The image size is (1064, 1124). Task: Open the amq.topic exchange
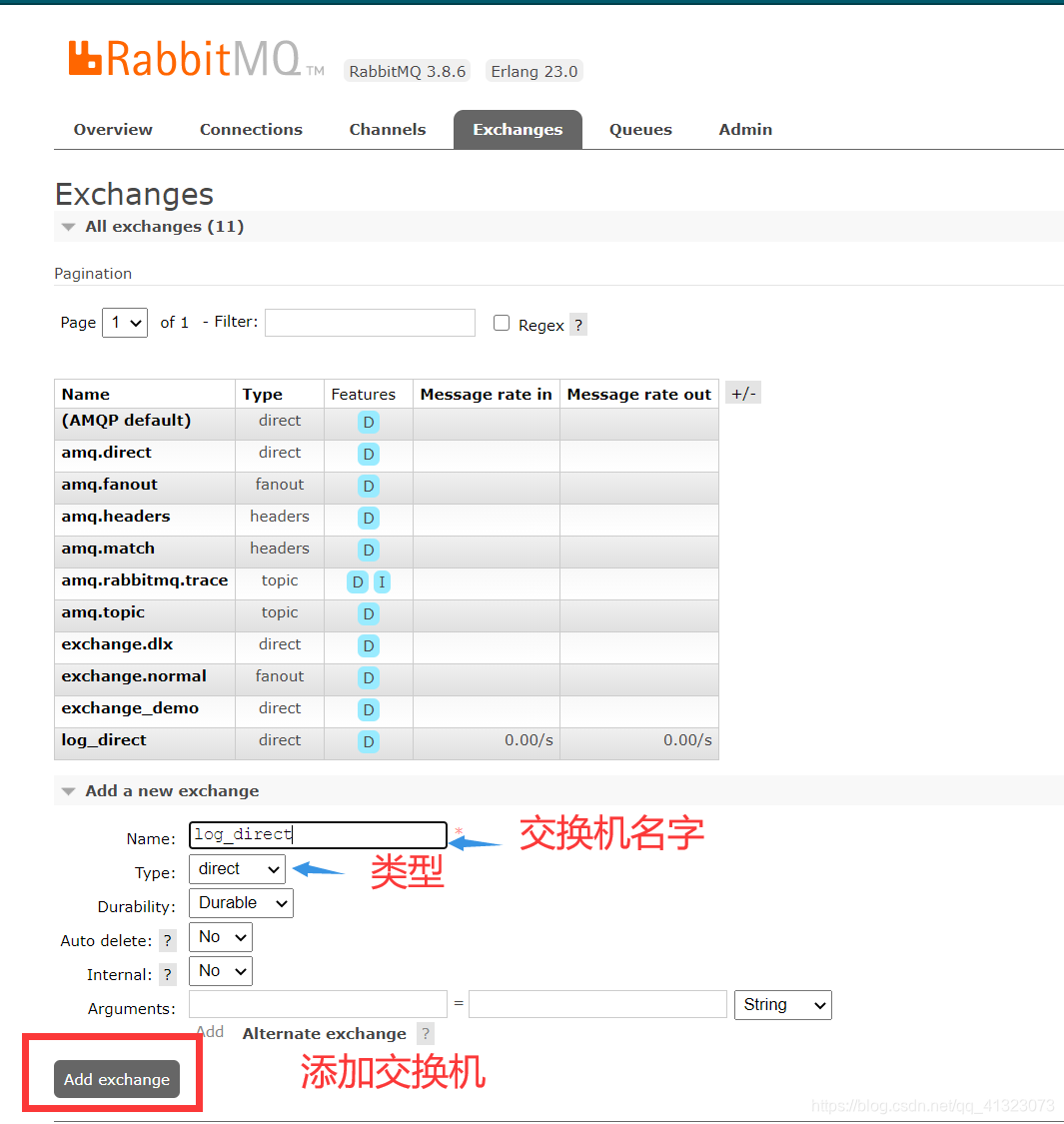coord(103,612)
